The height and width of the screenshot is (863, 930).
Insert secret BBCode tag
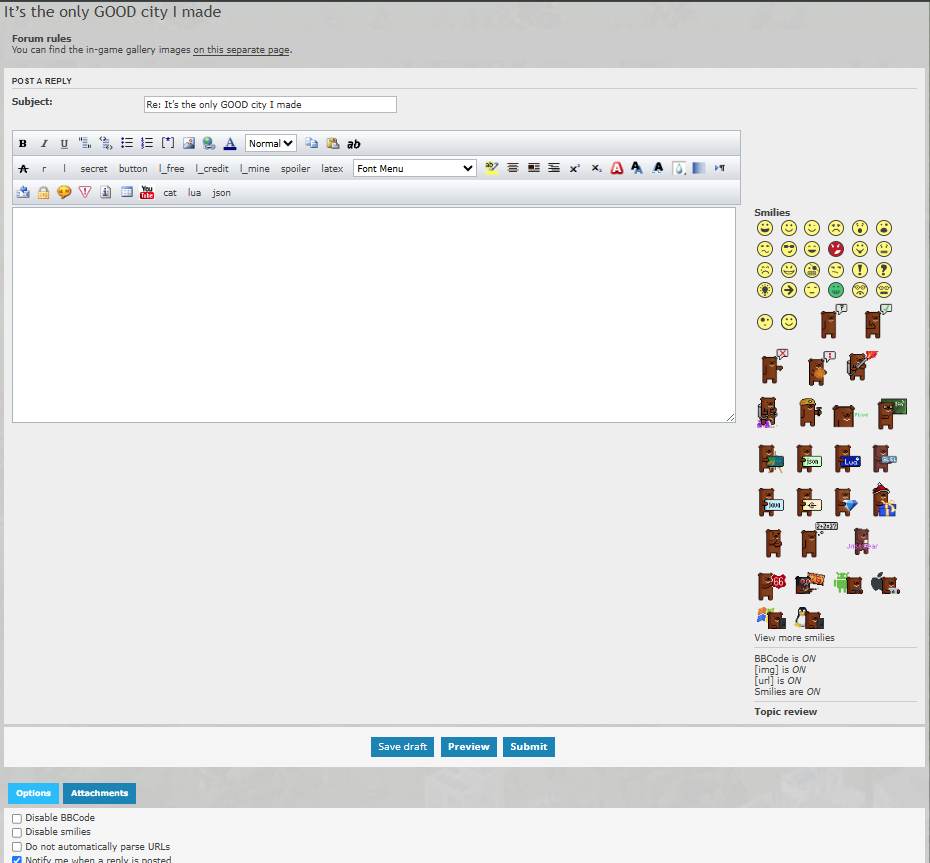(94, 168)
